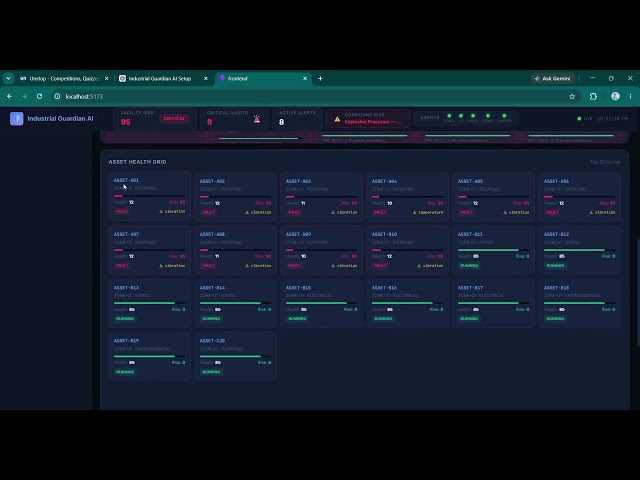Close the Industrial Guardian AI Setup tab
This screenshot has width=640, height=480.
pyautogui.click(x=206, y=78)
